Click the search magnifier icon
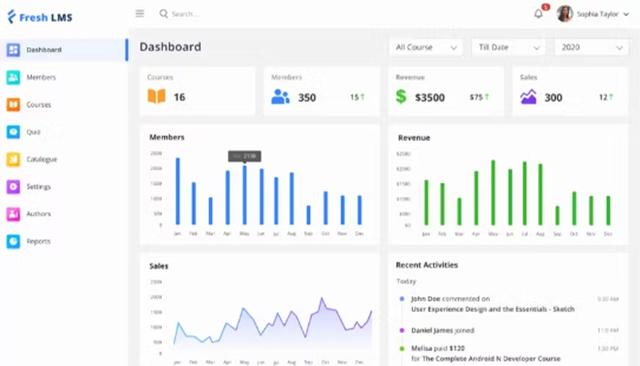 click(x=164, y=13)
